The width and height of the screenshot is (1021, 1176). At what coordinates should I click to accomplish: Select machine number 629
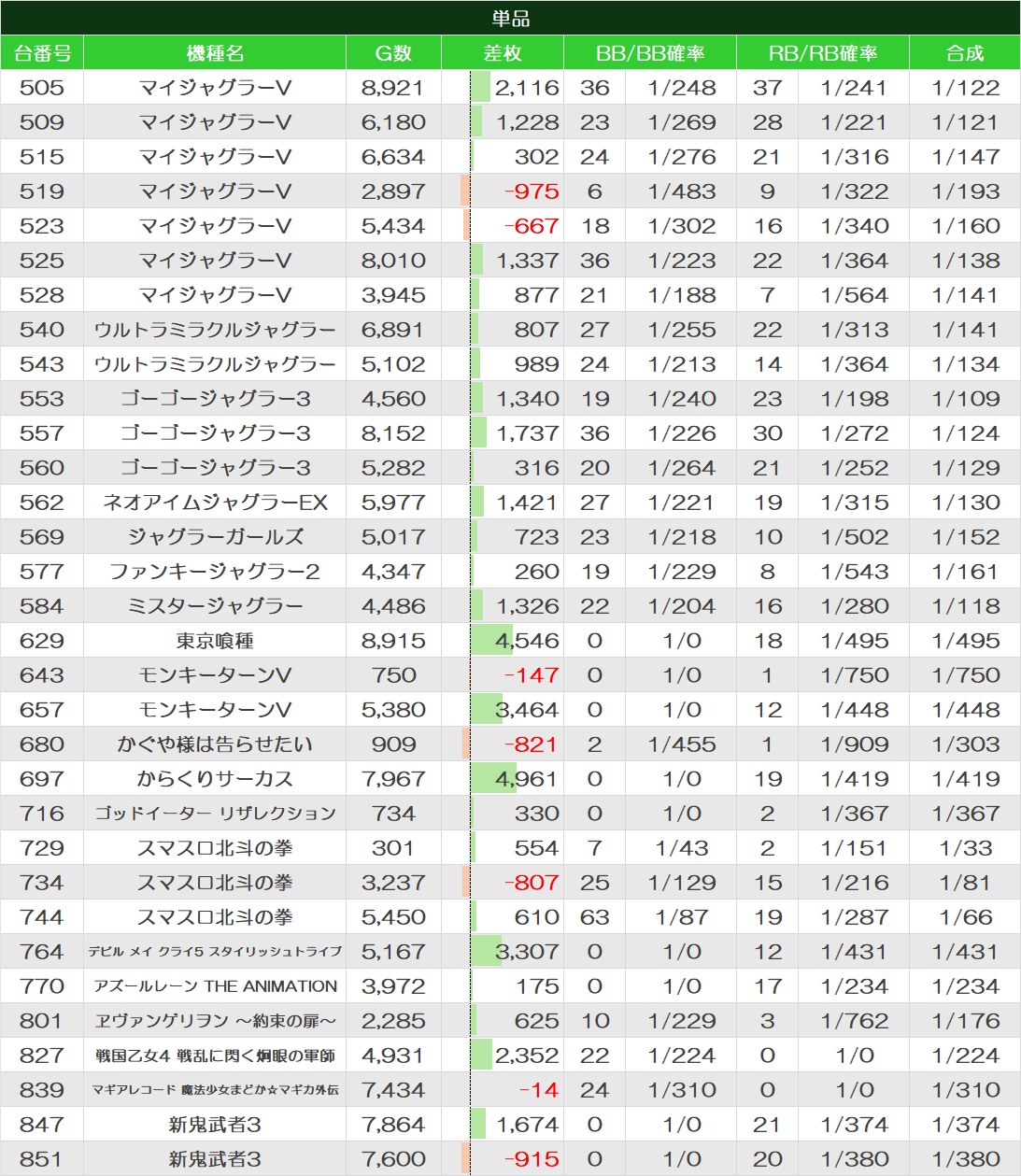point(42,641)
